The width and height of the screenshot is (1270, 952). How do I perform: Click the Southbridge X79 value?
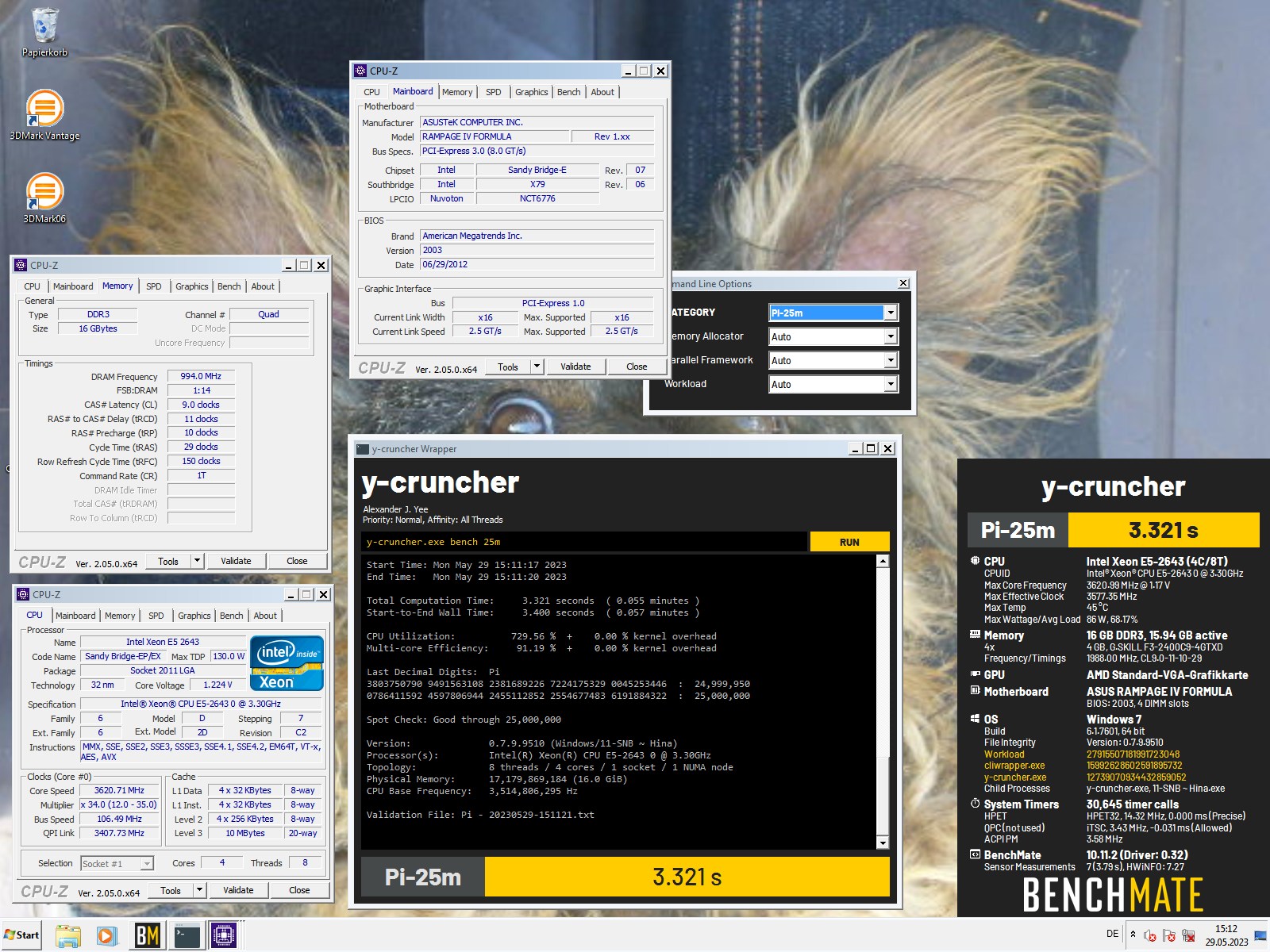click(x=537, y=184)
